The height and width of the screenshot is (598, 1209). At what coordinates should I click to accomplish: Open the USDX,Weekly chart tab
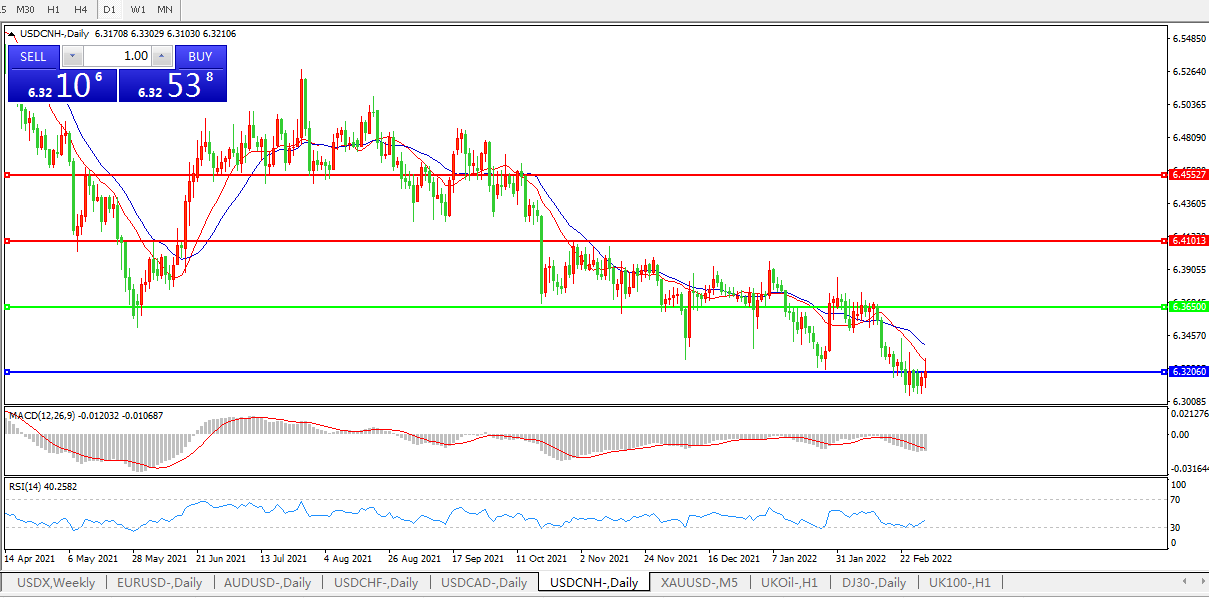click(x=56, y=582)
